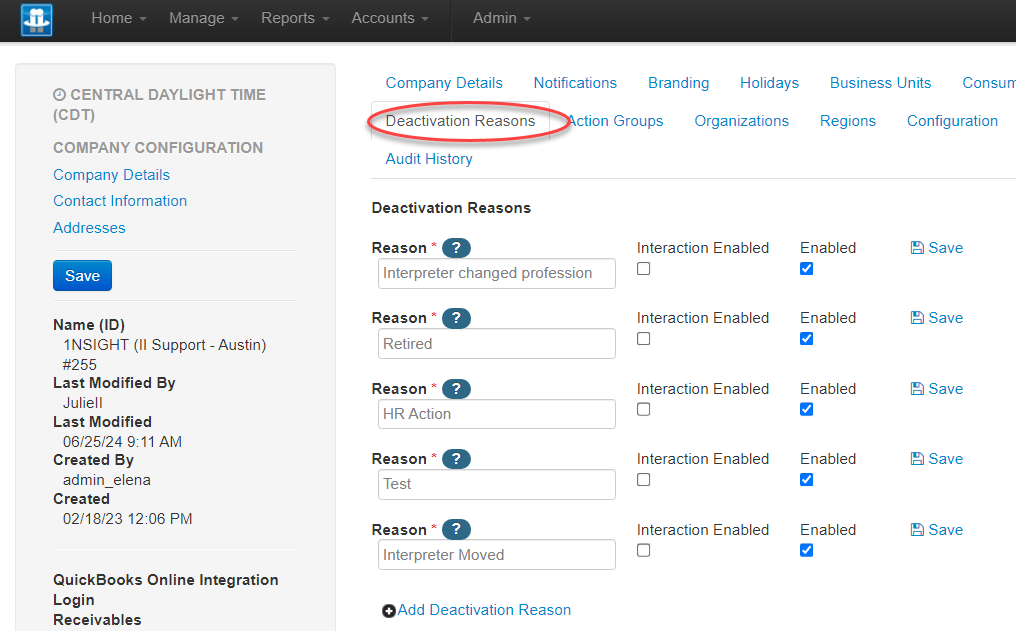Open the Contact Information link
Viewport: 1016px width, 631px height.
(119, 200)
